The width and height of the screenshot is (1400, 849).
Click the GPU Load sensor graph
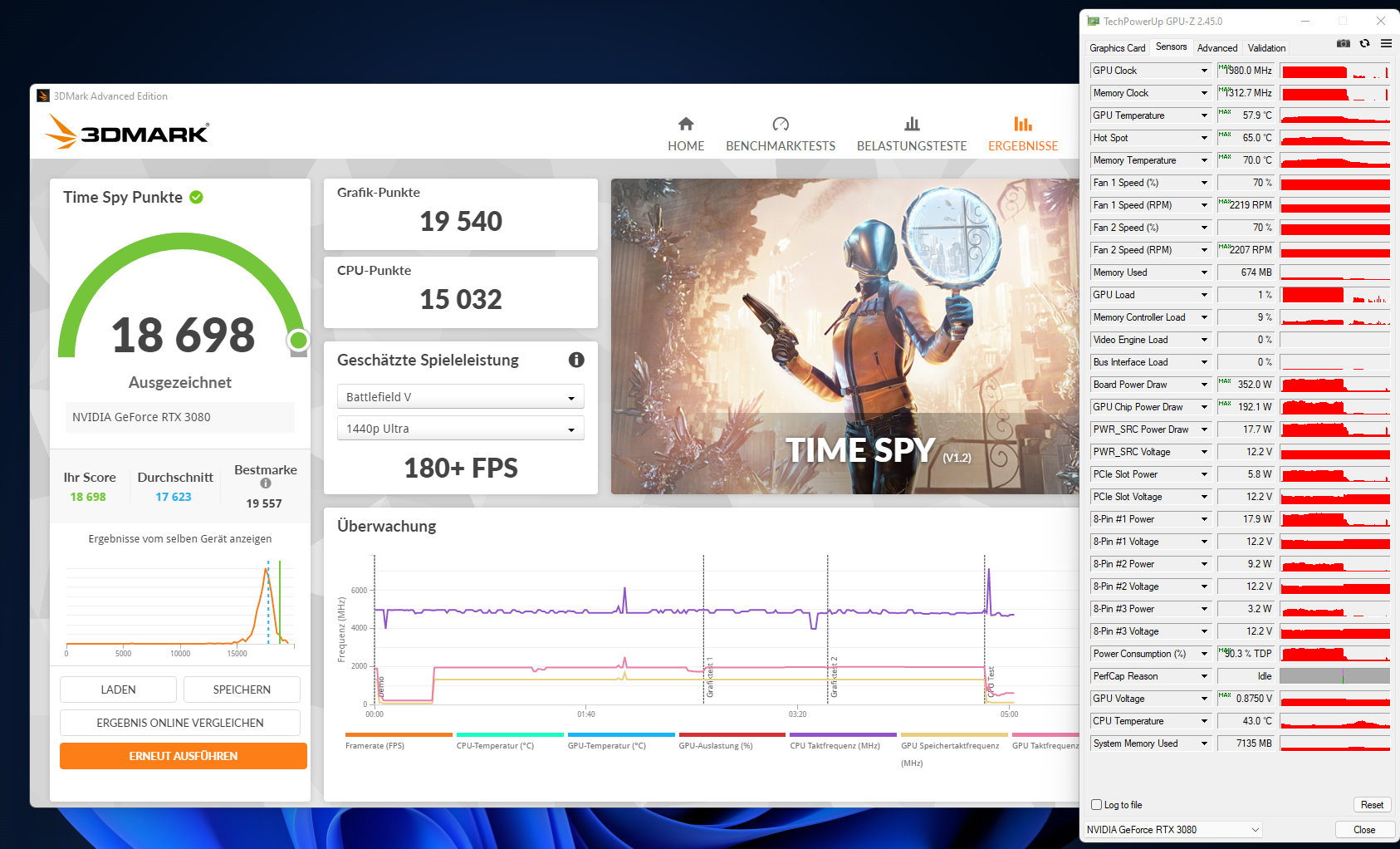pos(1334,295)
